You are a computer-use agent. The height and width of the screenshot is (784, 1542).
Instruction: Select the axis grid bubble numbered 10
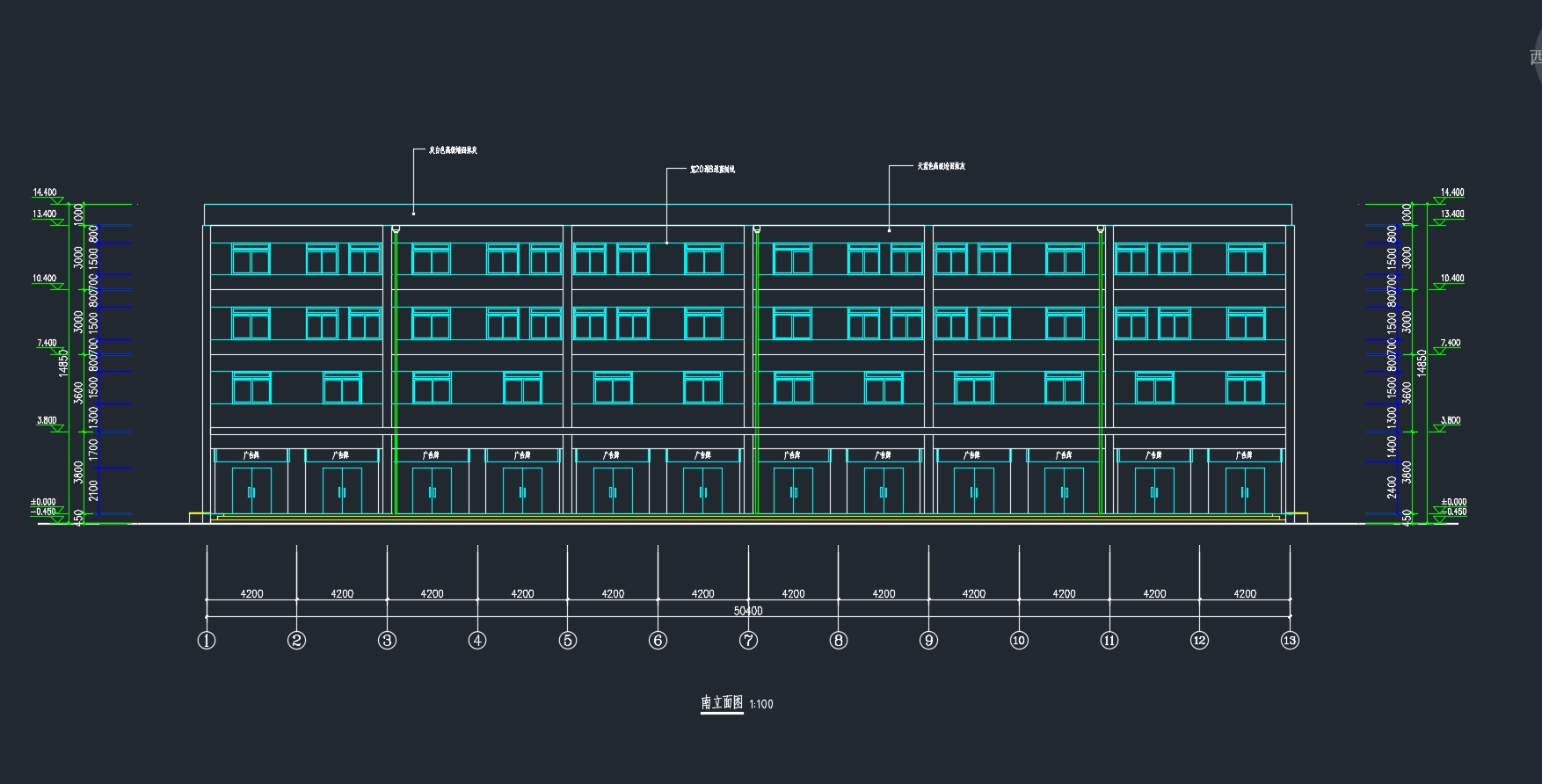(x=1019, y=641)
